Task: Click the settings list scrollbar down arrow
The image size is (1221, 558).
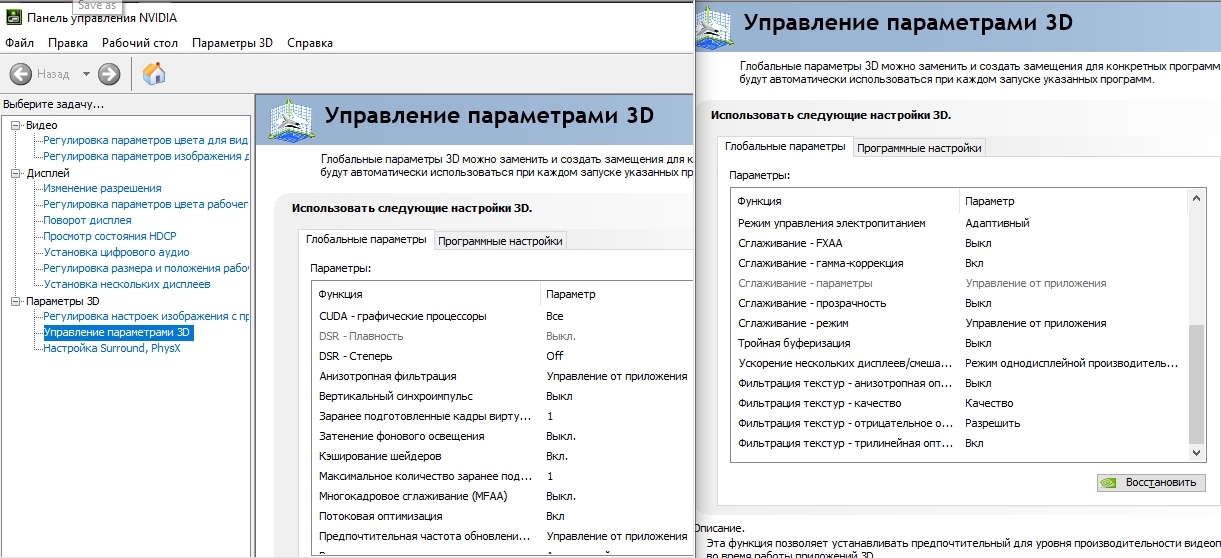Action: (1196, 453)
